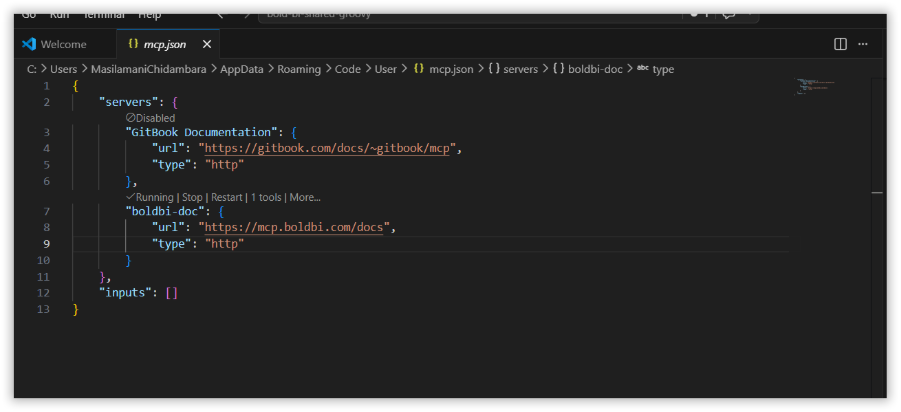
Task: Open the mcp.boldbi.com/docs URL
Action: click(294, 228)
